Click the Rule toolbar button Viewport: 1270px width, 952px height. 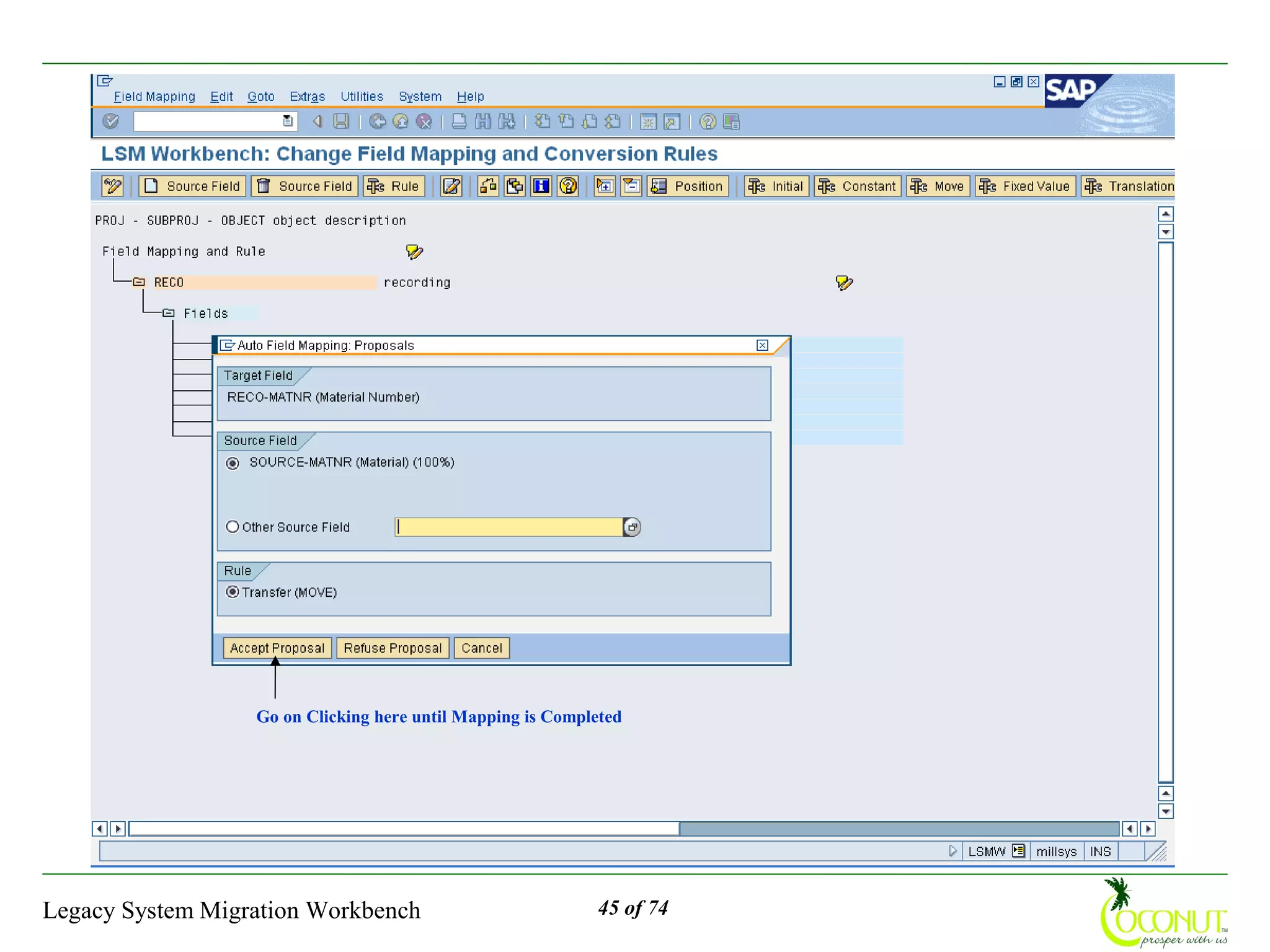coord(394,186)
